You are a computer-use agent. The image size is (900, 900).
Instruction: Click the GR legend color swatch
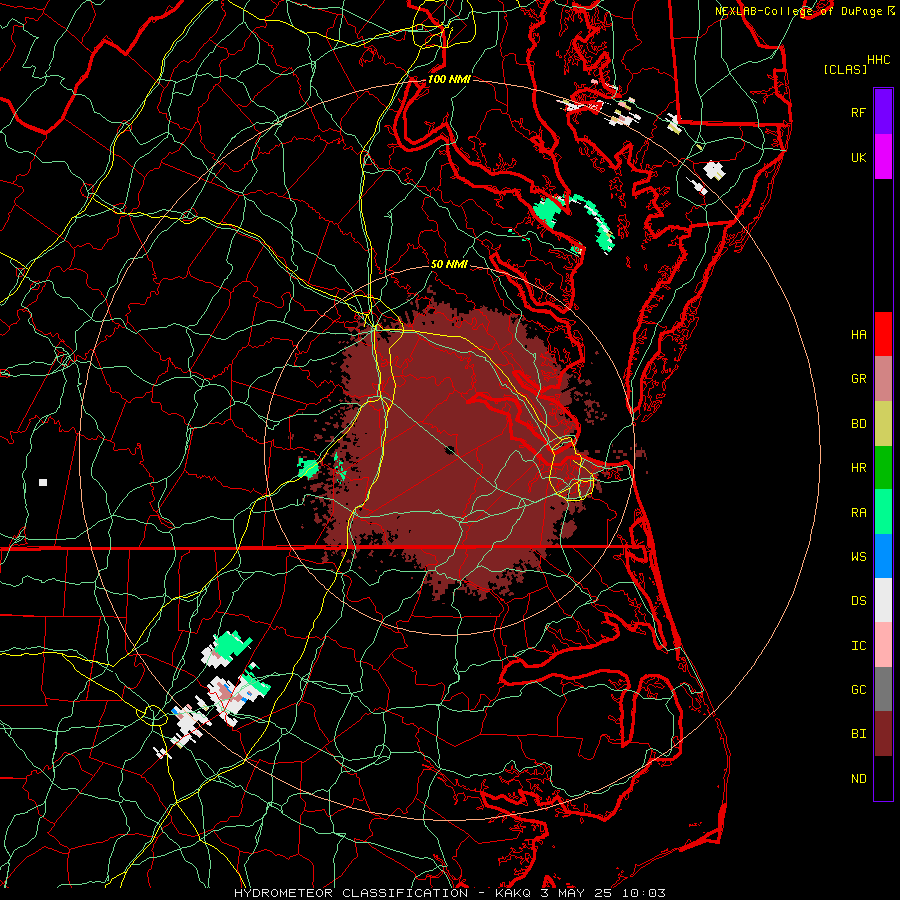pyautogui.click(x=883, y=378)
